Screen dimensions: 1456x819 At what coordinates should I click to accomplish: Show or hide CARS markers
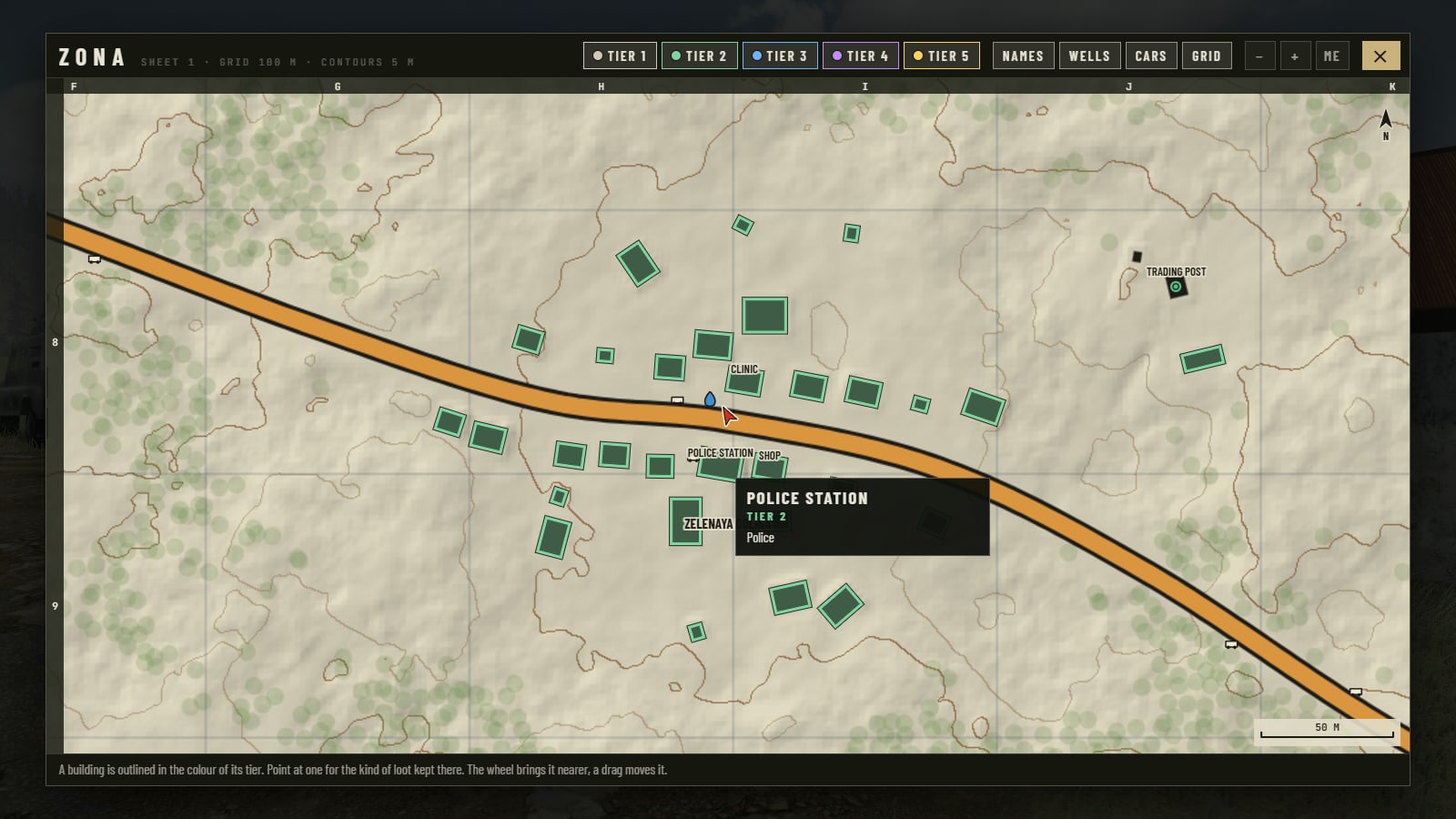click(1151, 56)
